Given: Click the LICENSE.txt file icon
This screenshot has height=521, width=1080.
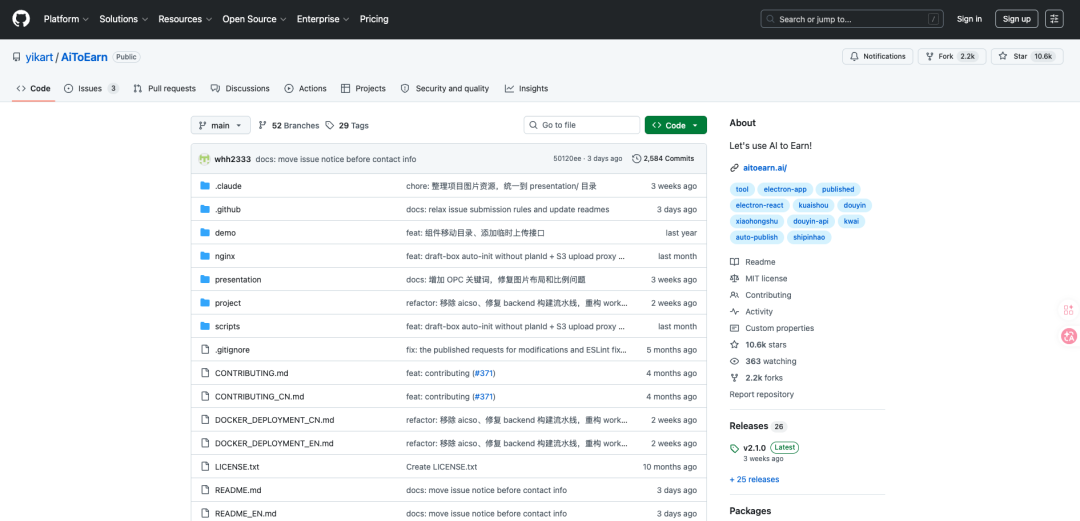Looking at the screenshot, I should 205,467.
